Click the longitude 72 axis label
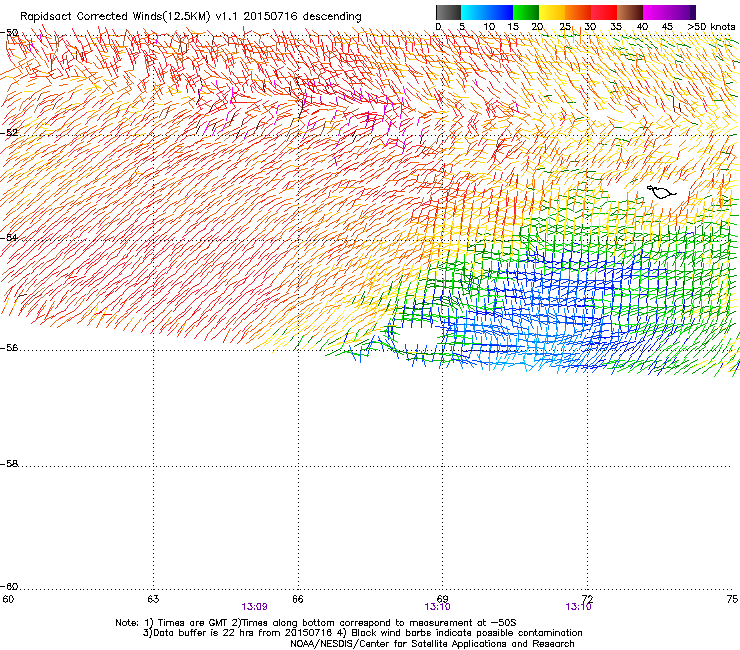740x650 pixels. click(x=588, y=599)
